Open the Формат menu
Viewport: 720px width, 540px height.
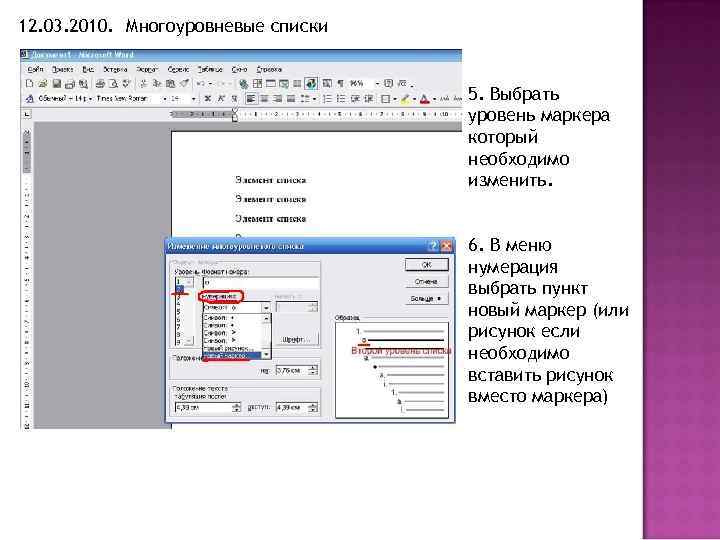click(147, 70)
